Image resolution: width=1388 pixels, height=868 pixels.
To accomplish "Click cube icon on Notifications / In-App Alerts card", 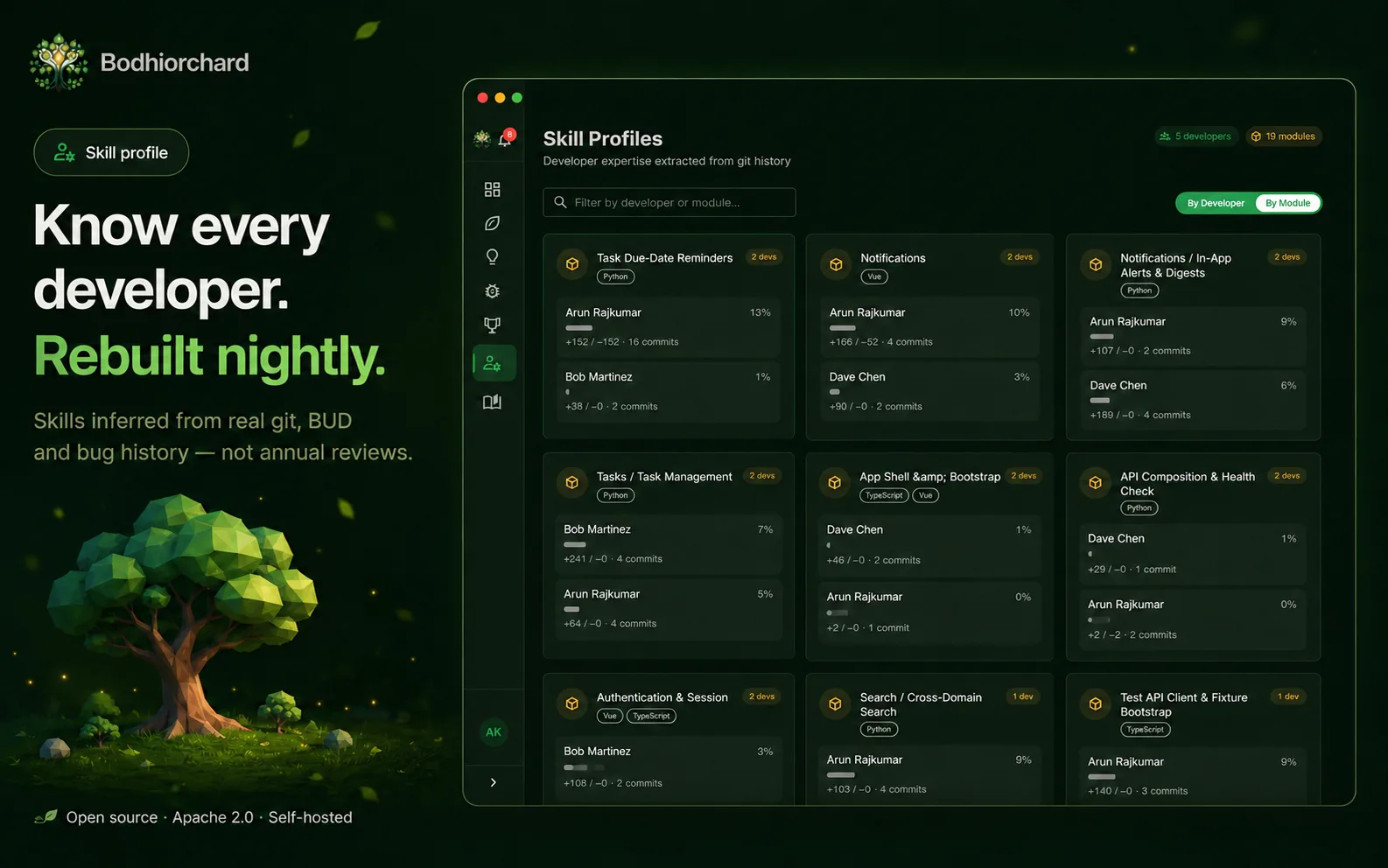I will pos(1096,264).
